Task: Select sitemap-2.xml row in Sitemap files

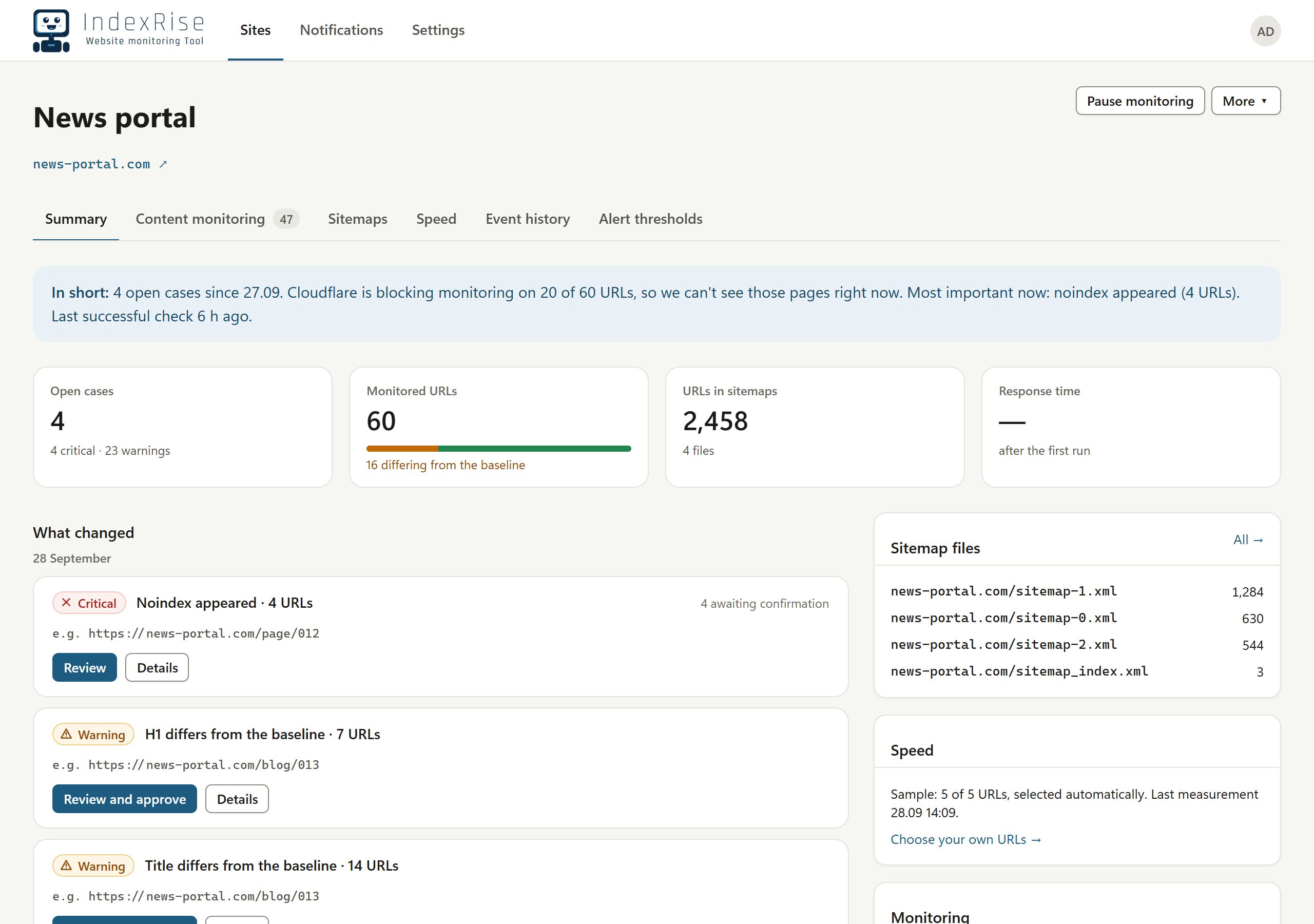Action: point(1077,645)
